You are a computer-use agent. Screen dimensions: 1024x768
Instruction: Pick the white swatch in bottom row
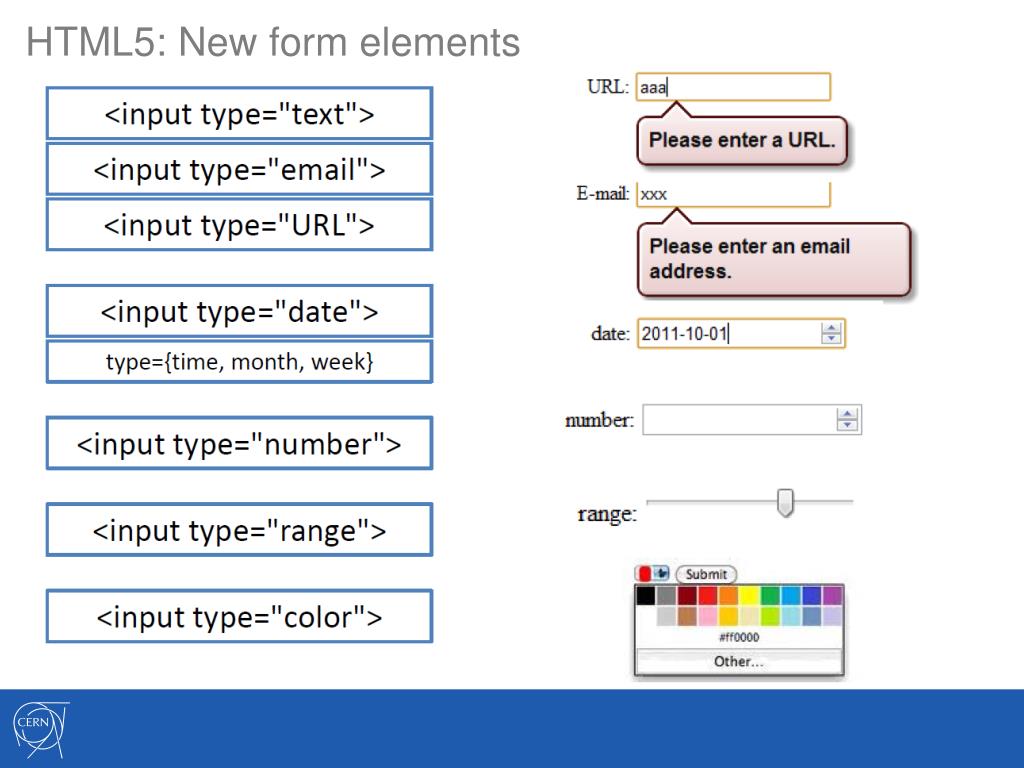click(x=646, y=616)
